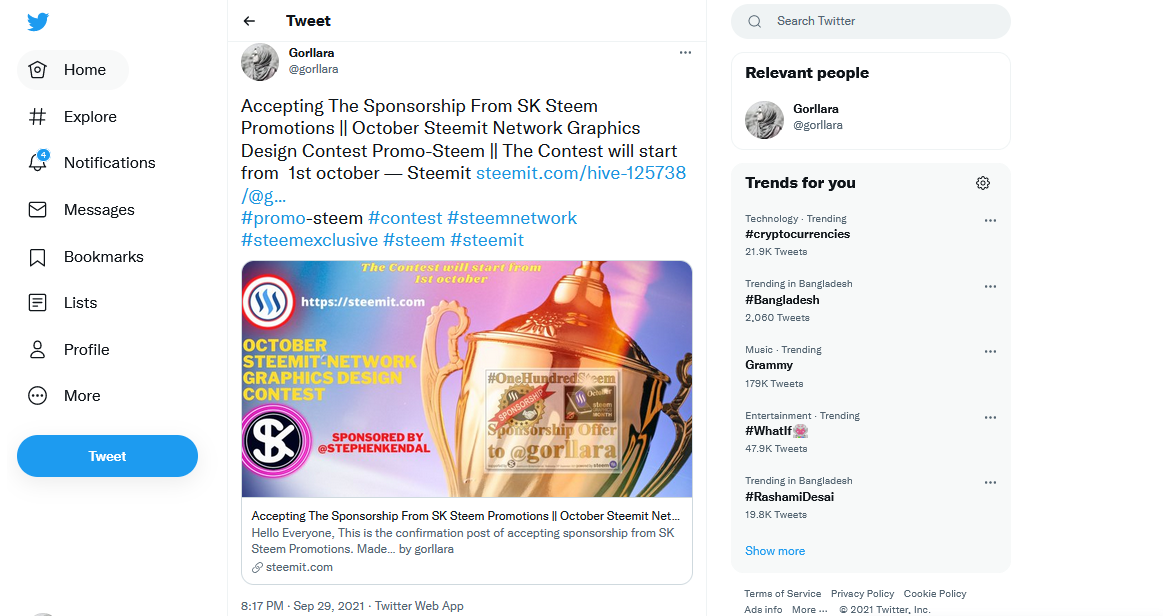Open options for #cryptocurrencies trend
Screen dimensions: 1163x616
click(x=990, y=221)
